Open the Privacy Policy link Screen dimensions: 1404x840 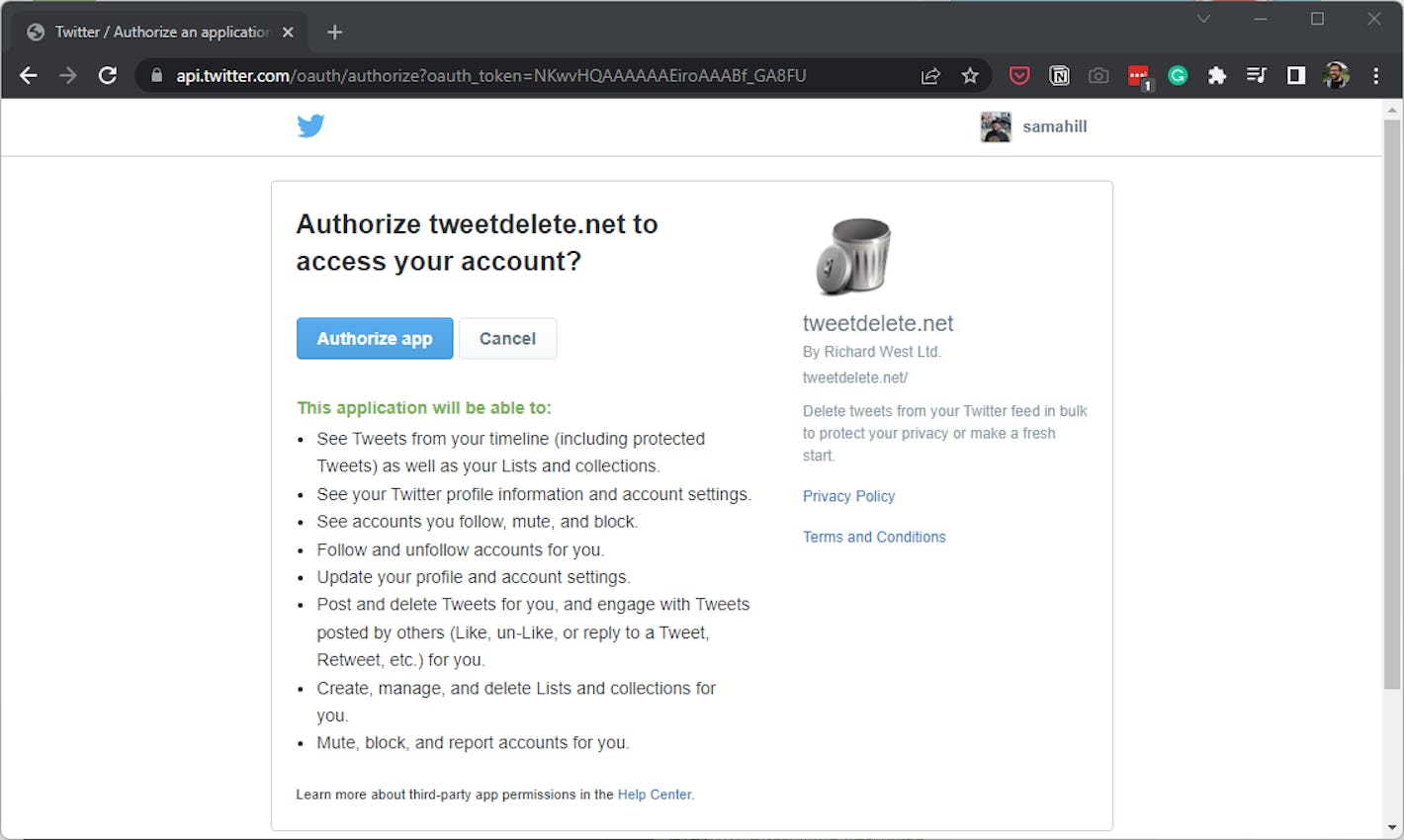coord(848,495)
